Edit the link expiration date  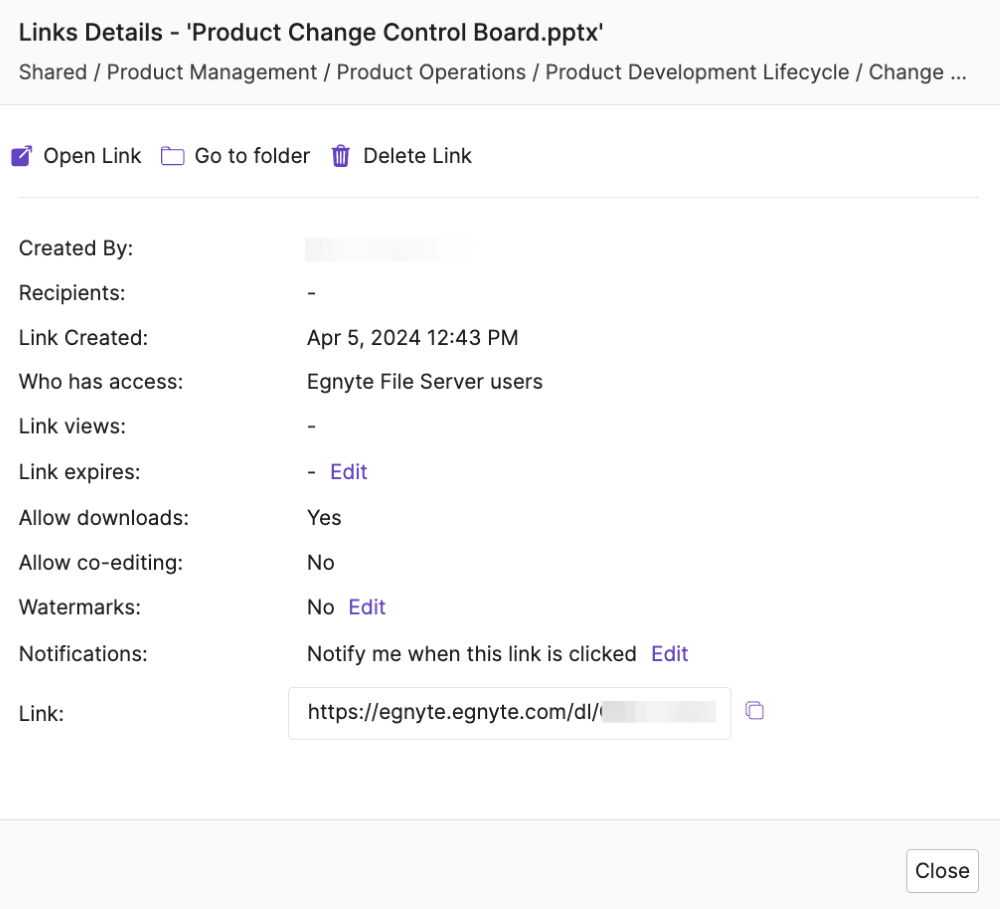click(x=348, y=471)
